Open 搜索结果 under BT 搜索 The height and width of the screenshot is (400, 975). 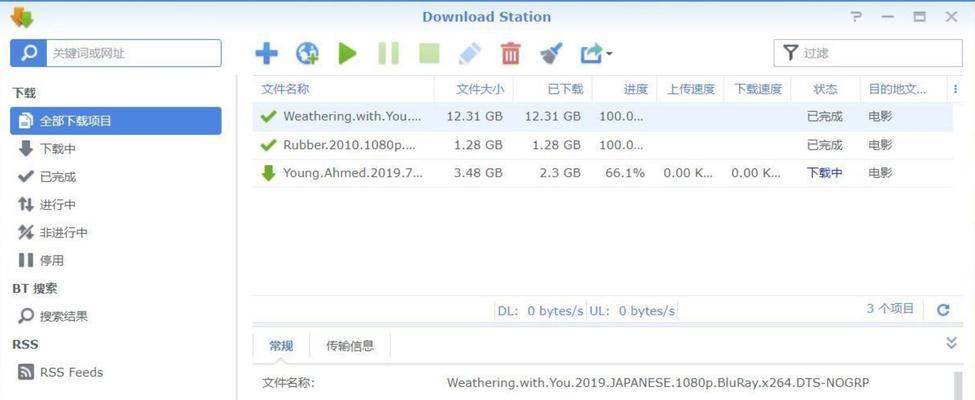pos(116,316)
